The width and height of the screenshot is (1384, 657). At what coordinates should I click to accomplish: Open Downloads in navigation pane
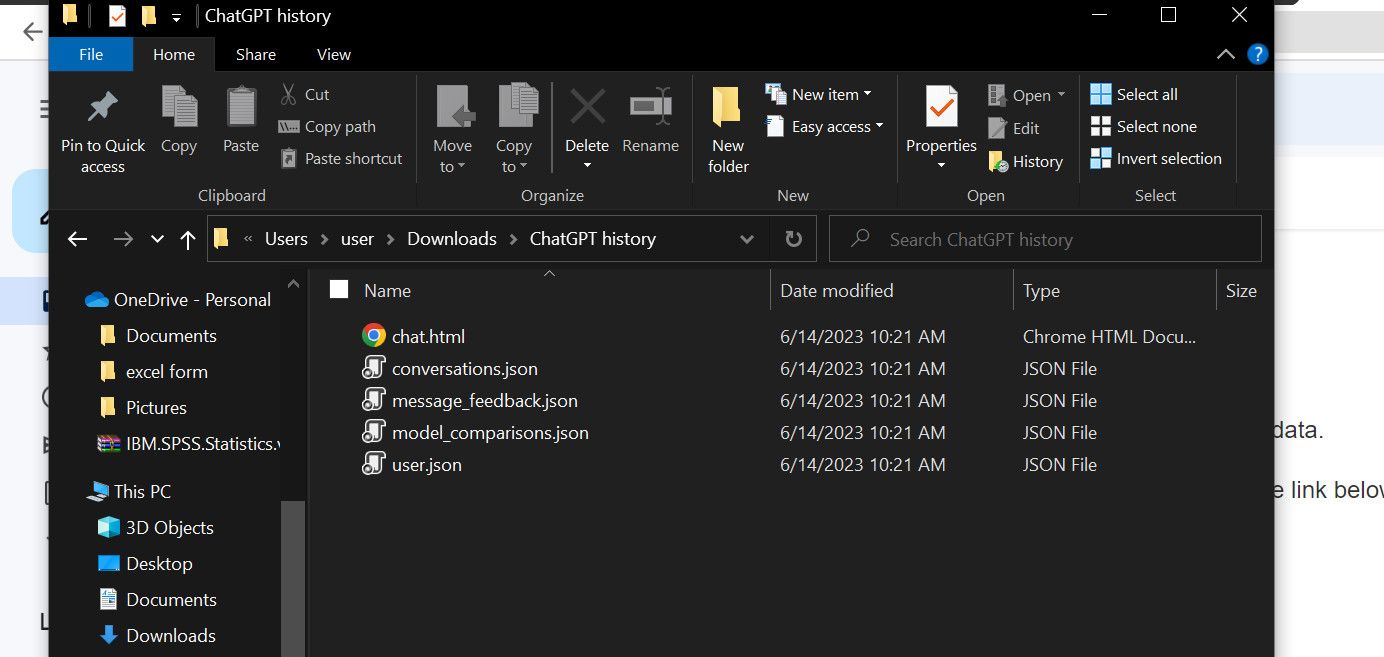click(157, 636)
